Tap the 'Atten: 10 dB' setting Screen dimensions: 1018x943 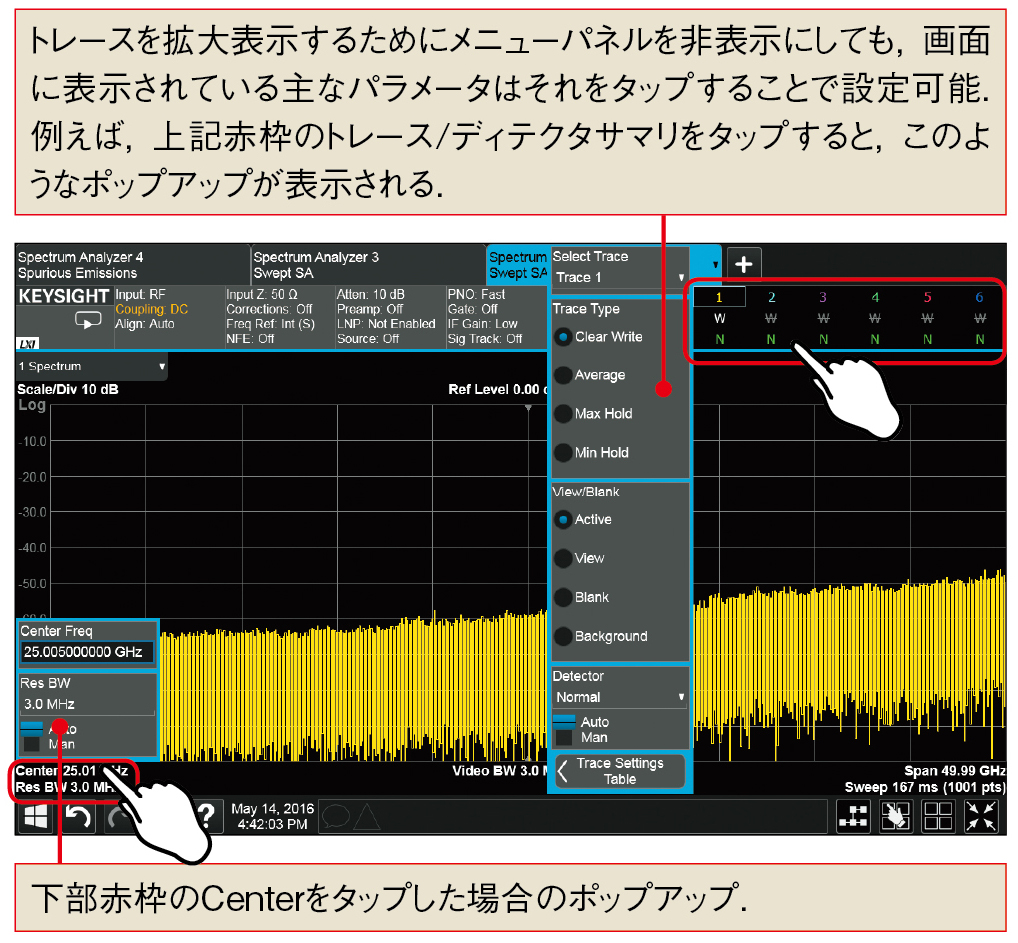[x=371, y=295]
